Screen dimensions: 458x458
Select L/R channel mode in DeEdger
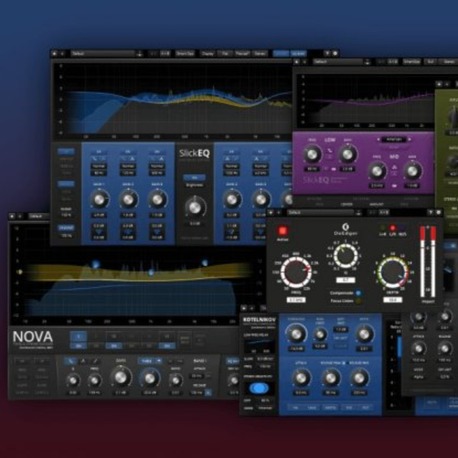click(x=393, y=228)
